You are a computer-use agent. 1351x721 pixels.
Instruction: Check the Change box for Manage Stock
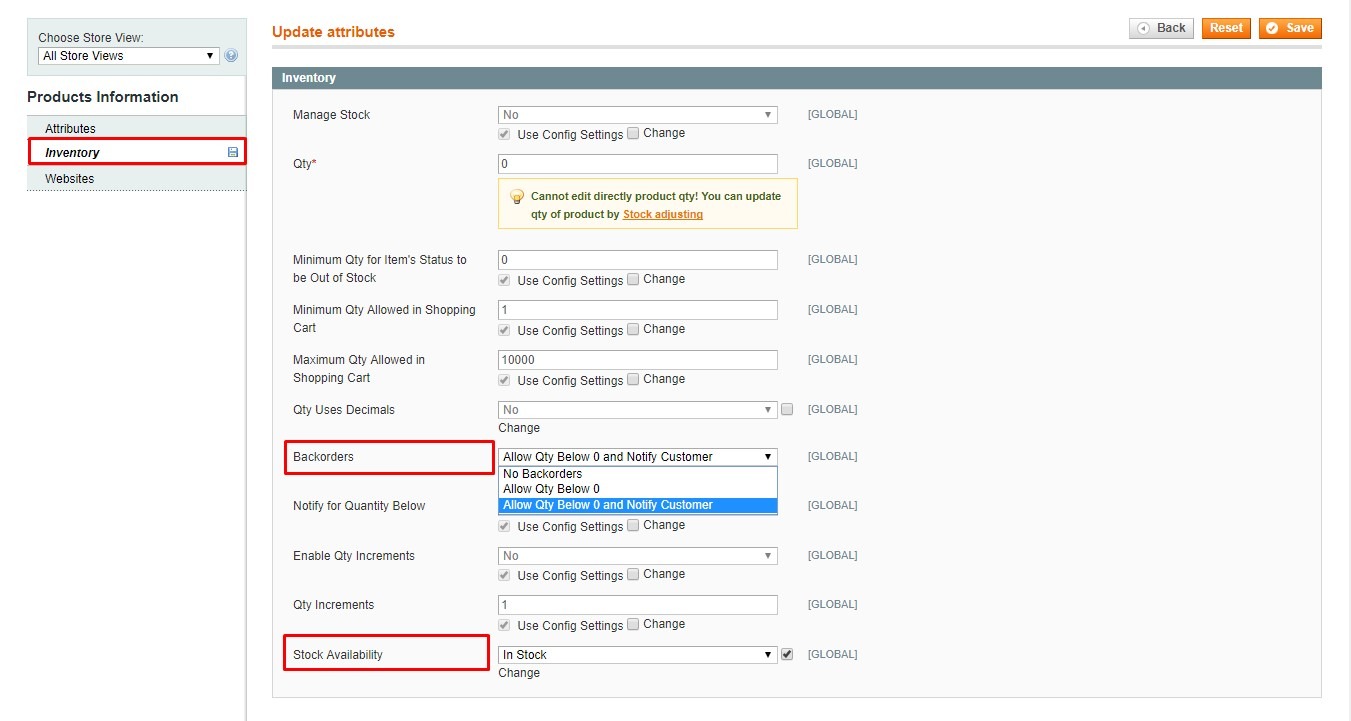633,133
